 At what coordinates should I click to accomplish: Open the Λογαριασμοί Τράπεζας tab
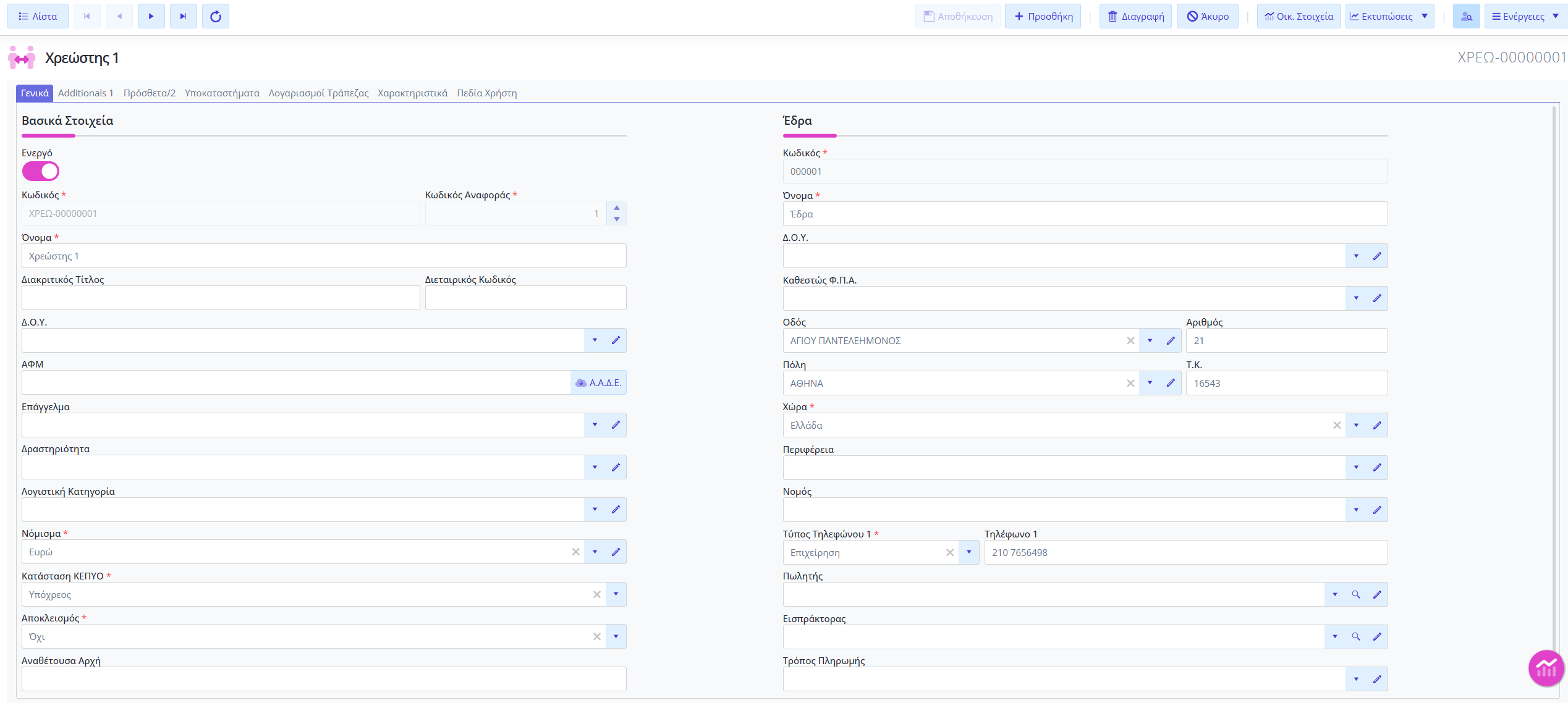coord(318,93)
